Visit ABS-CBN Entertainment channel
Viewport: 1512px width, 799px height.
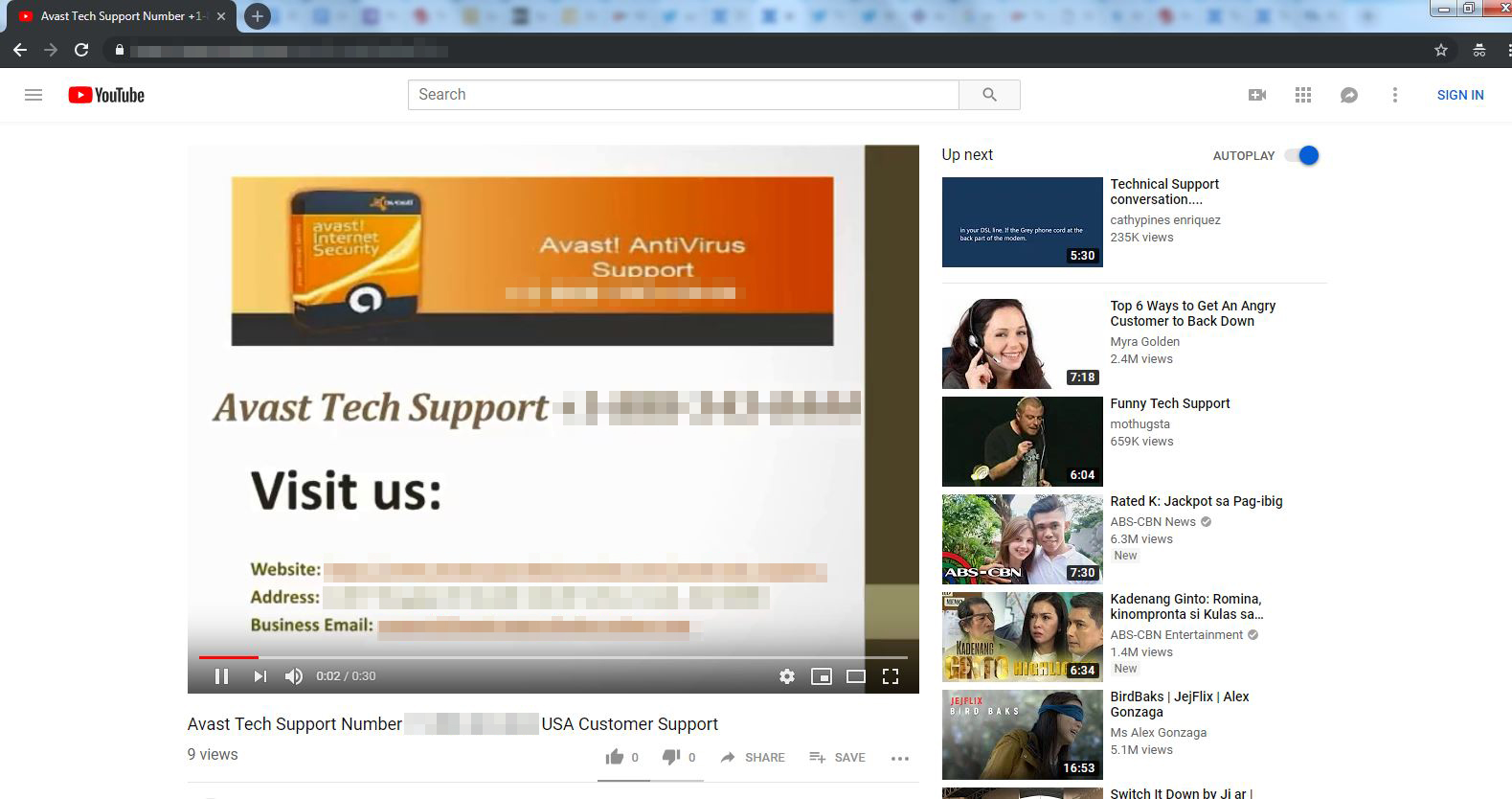[1177, 635]
